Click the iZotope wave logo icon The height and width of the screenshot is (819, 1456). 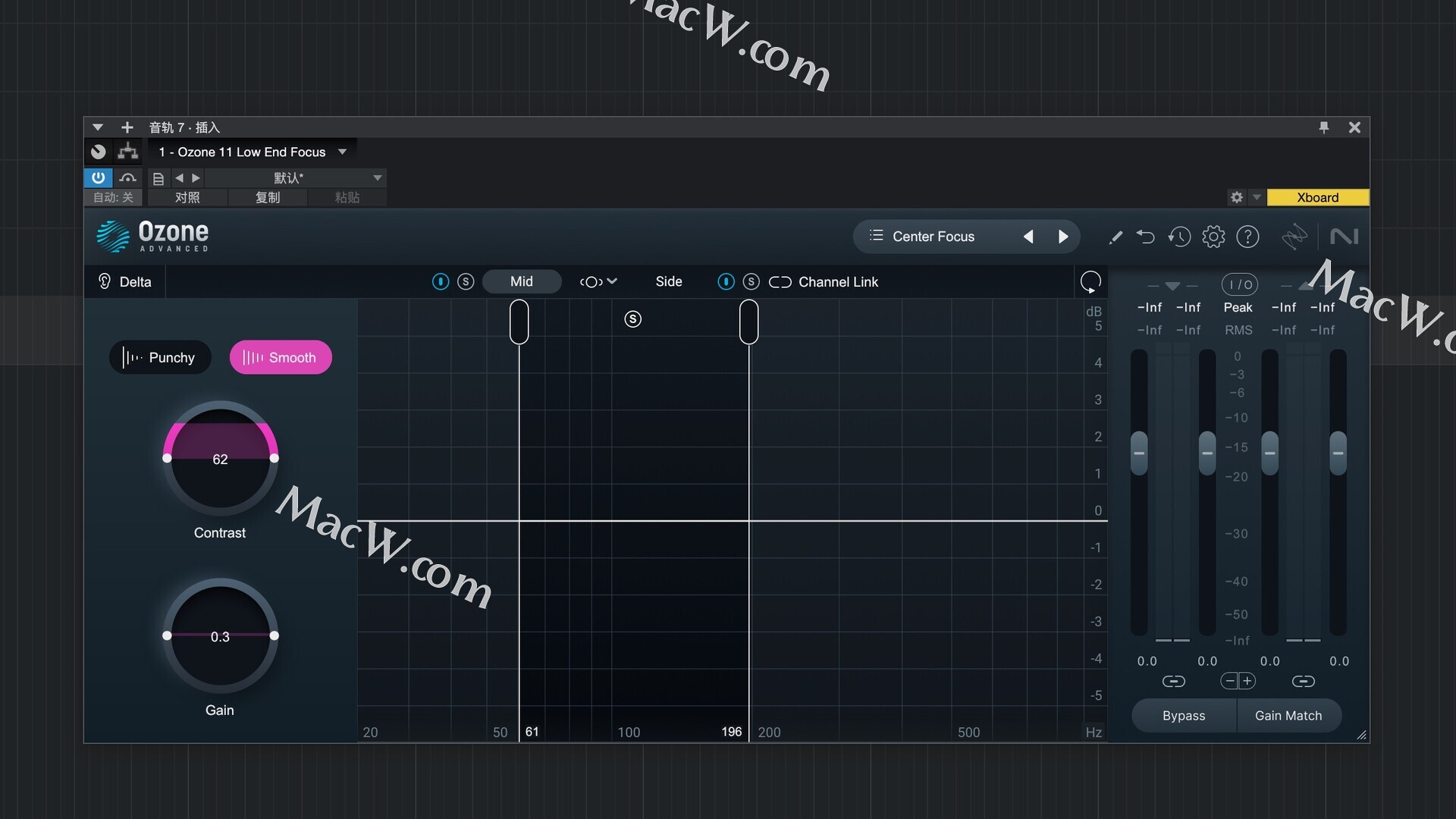(1294, 237)
